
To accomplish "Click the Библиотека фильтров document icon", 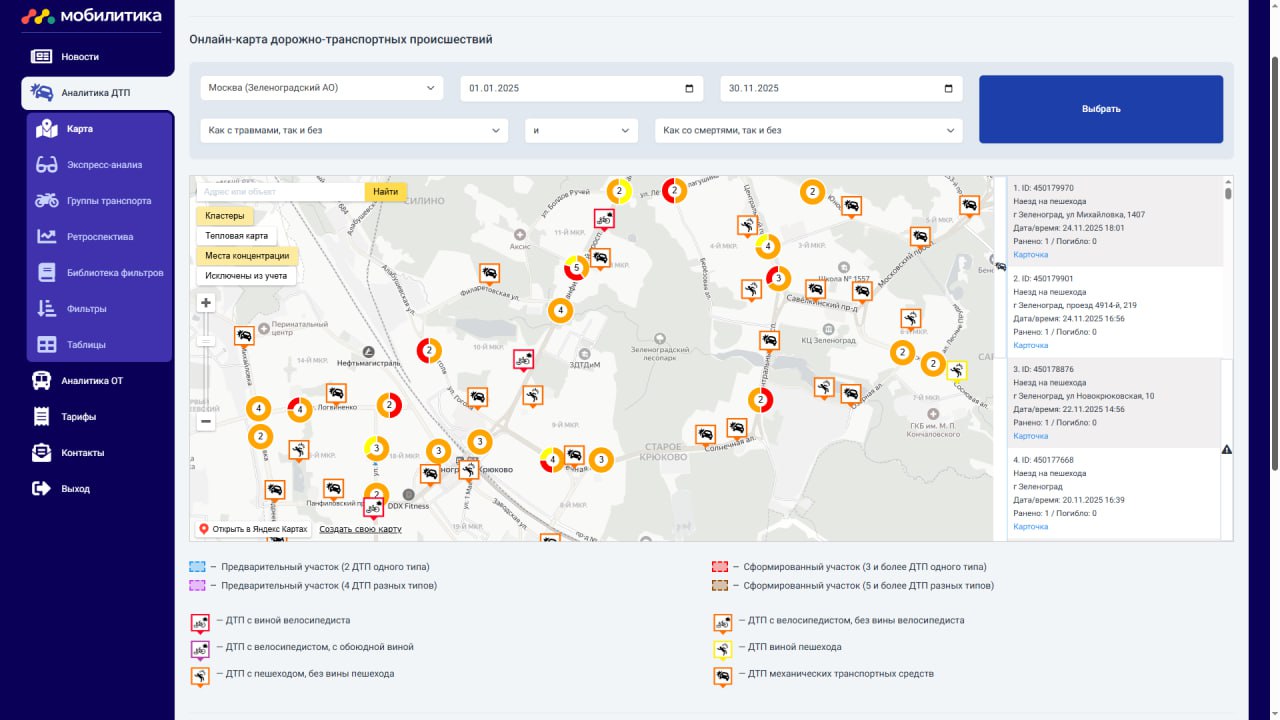I will (x=46, y=273).
